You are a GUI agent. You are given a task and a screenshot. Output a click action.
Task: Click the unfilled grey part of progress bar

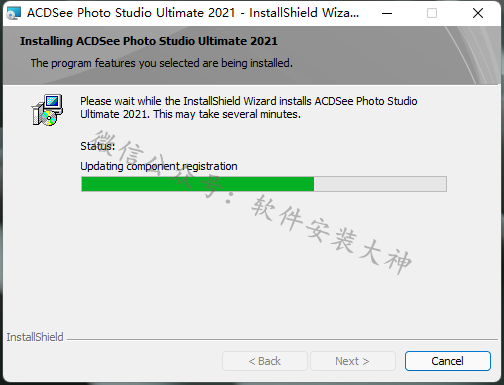tap(380, 184)
